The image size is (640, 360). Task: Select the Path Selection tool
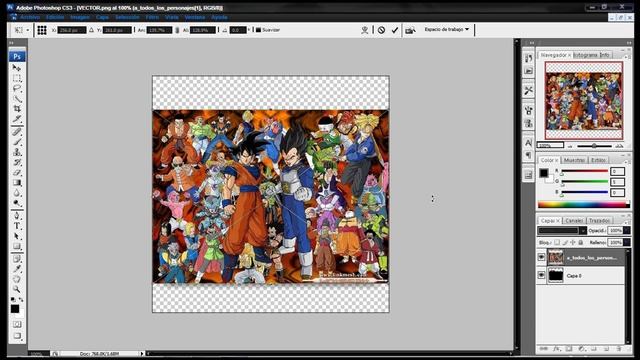[x=17, y=236]
